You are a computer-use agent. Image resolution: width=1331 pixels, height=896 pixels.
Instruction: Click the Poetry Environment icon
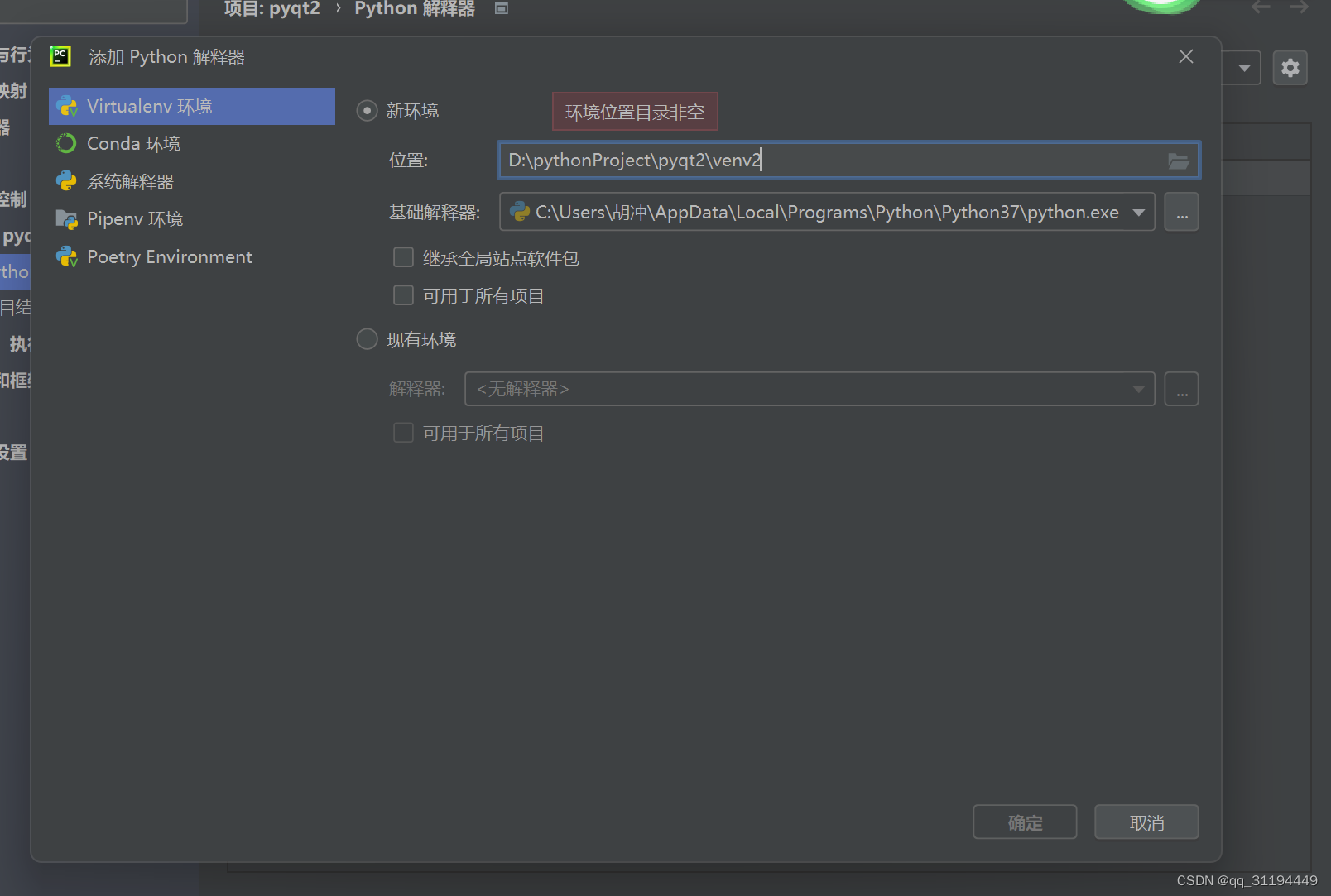point(67,257)
